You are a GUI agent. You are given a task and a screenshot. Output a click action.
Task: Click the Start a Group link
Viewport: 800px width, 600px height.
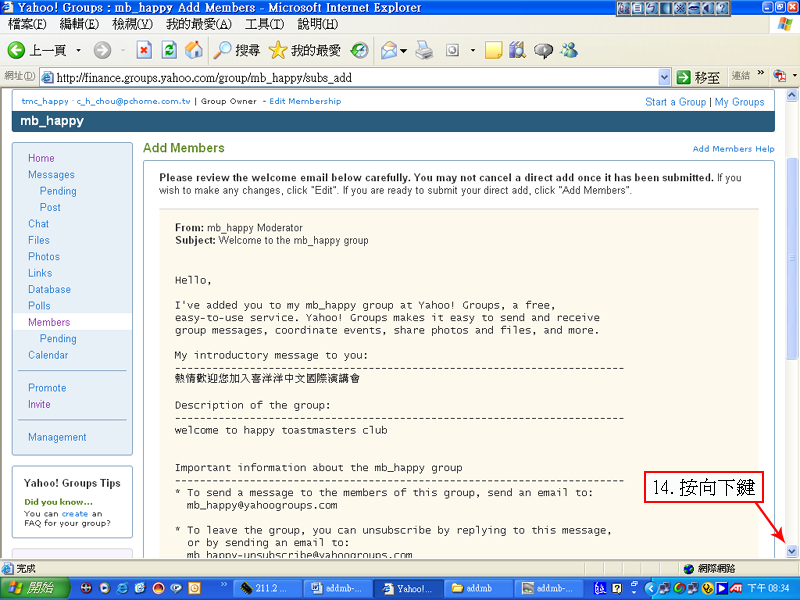[x=675, y=102]
